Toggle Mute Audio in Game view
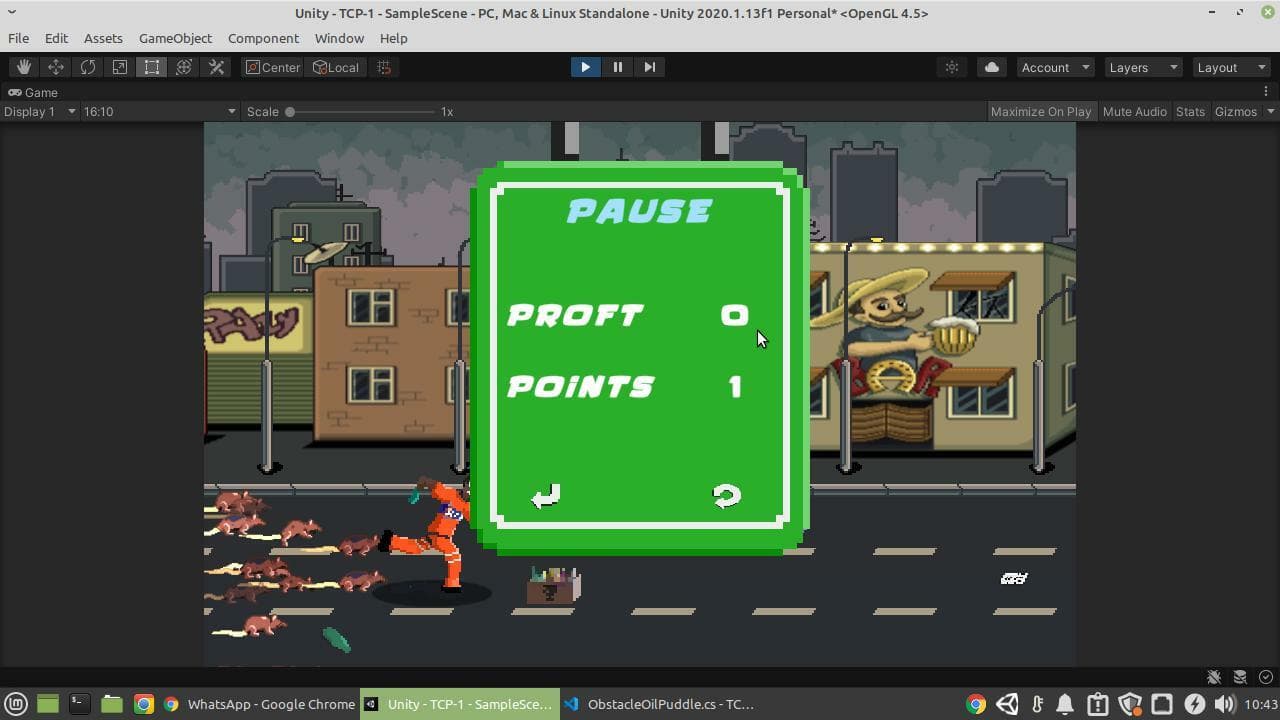Viewport: 1280px width, 720px height. pos(1135,111)
